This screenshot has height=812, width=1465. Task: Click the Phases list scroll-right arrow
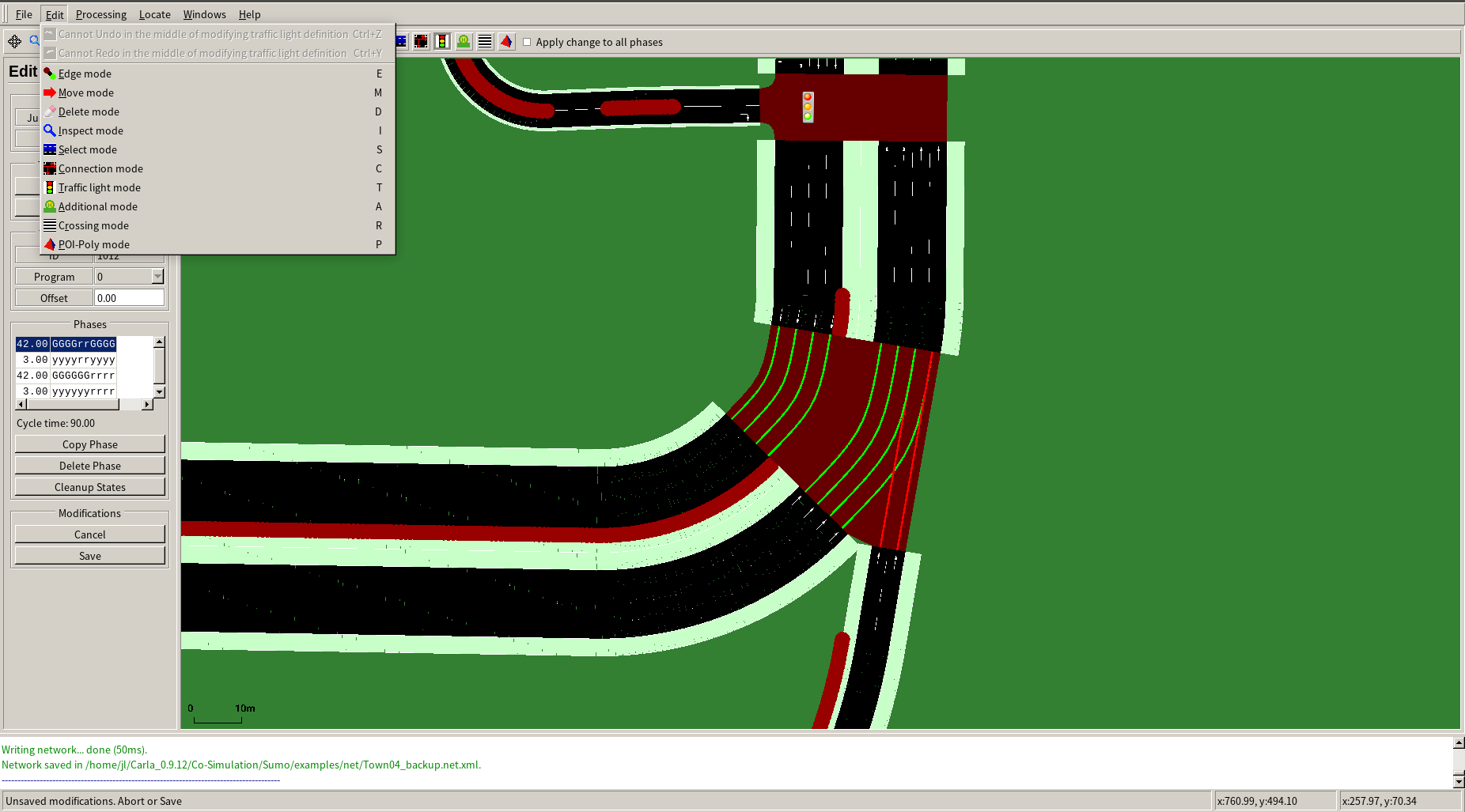147,404
